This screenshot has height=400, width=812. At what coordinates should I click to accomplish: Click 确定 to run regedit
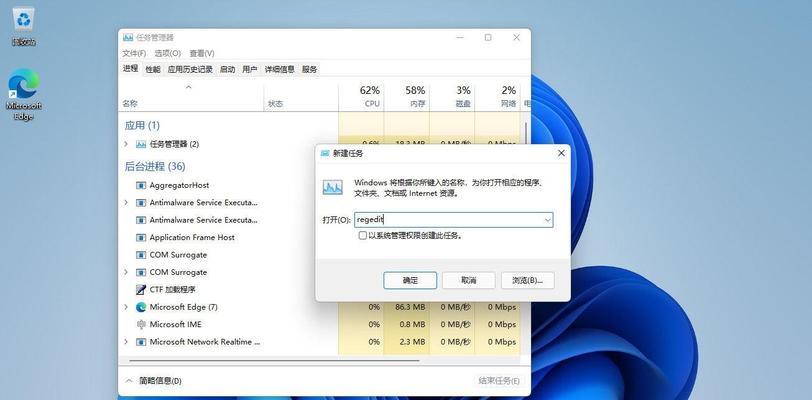[x=410, y=280]
